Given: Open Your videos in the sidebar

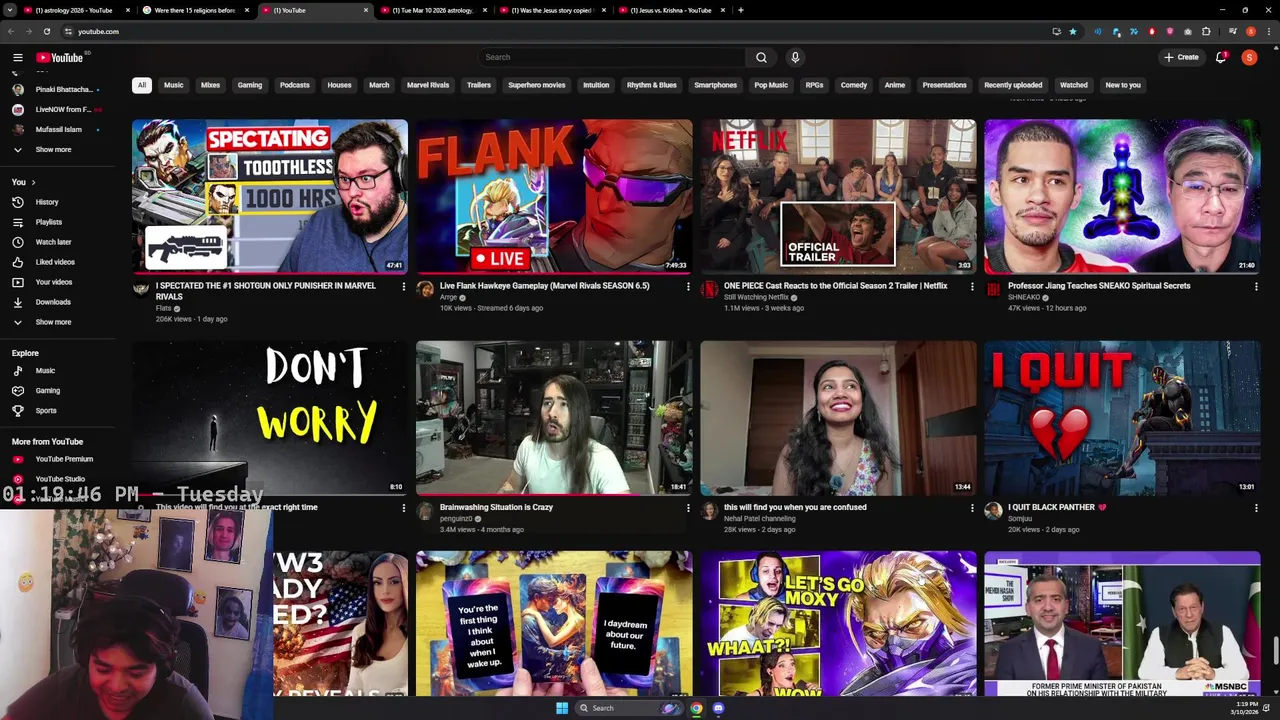Looking at the screenshot, I should 54,282.
